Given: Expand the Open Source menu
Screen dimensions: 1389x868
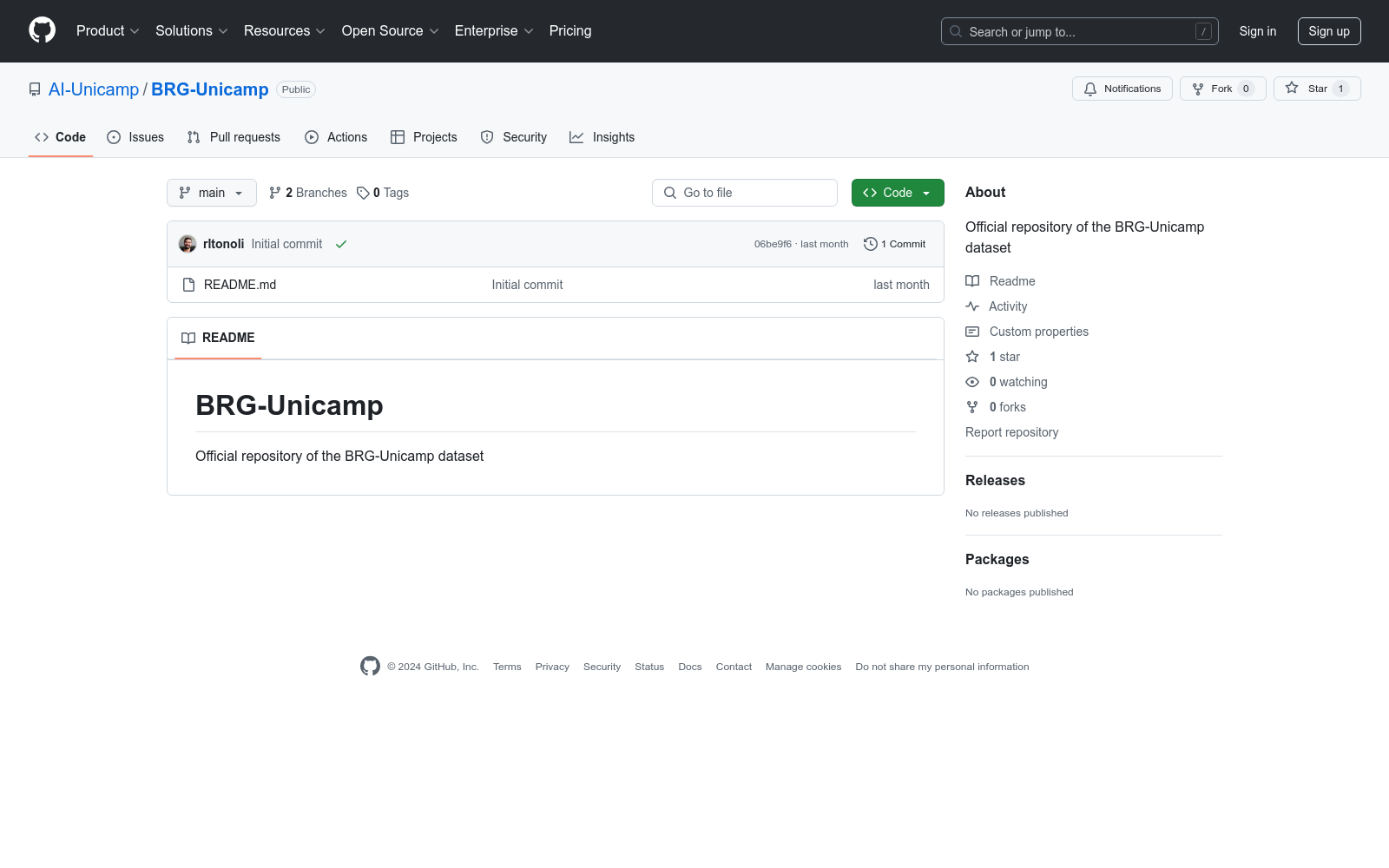Looking at the screenshot, I should pos(390,31).
